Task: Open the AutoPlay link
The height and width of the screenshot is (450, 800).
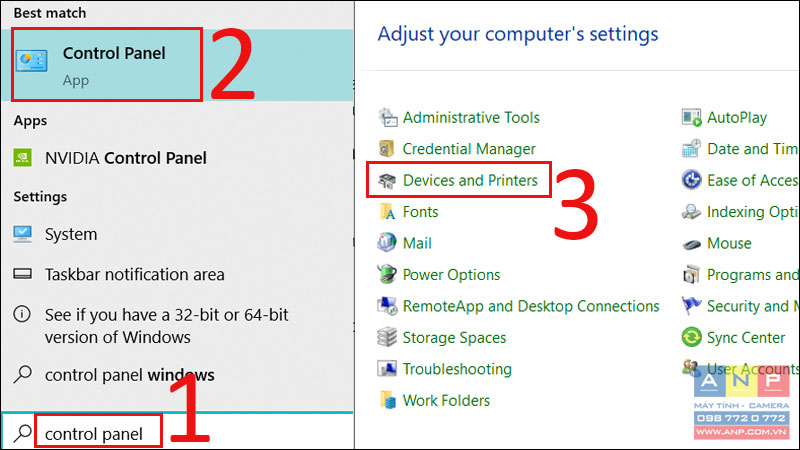Action: pos(737,118)
